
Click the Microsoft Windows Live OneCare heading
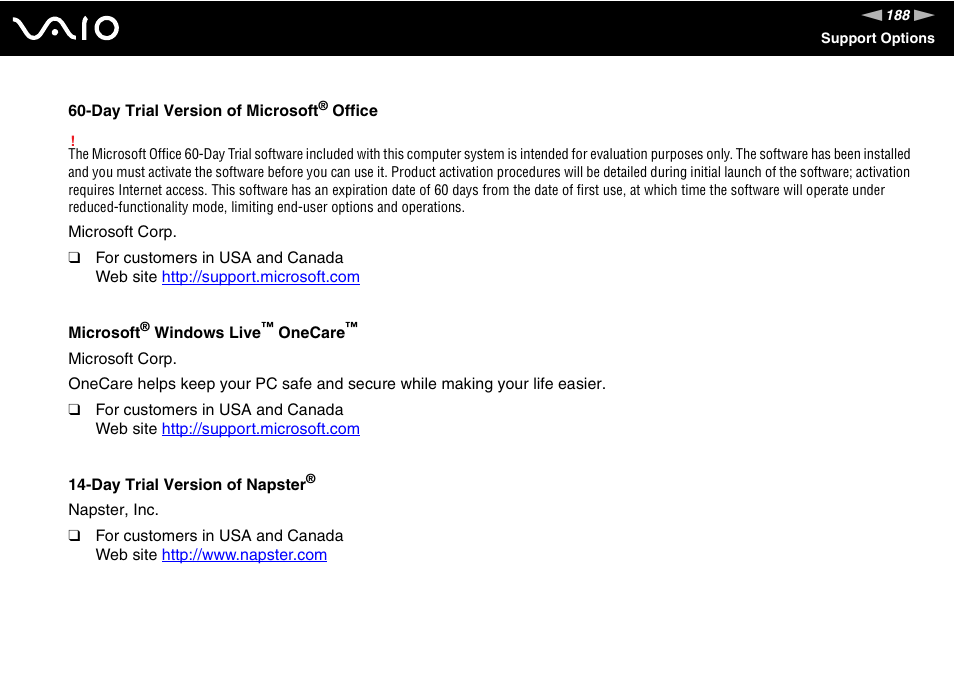(213, 331)
